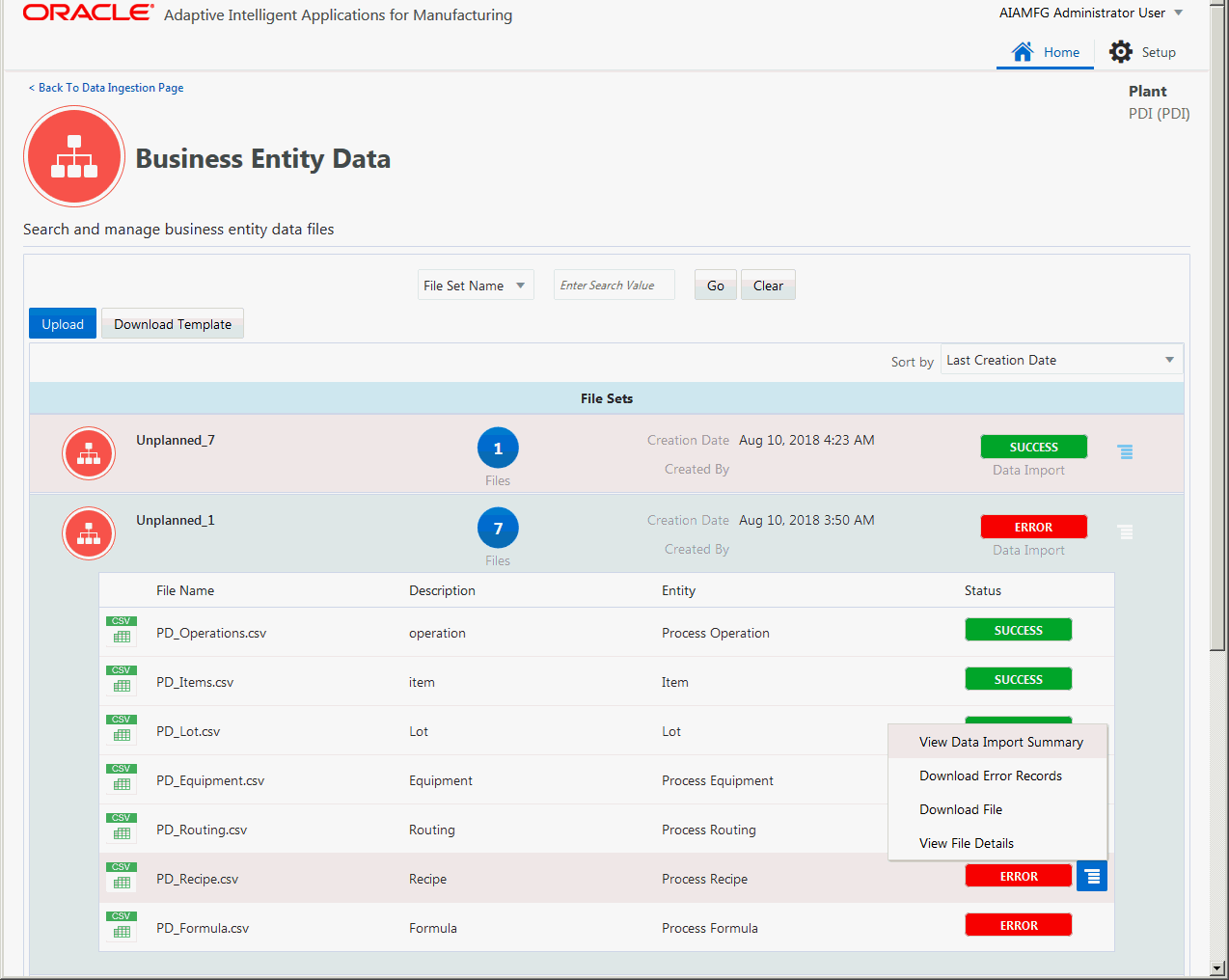
Task: Click the File Name column header
Action: (x=185, y=591)
